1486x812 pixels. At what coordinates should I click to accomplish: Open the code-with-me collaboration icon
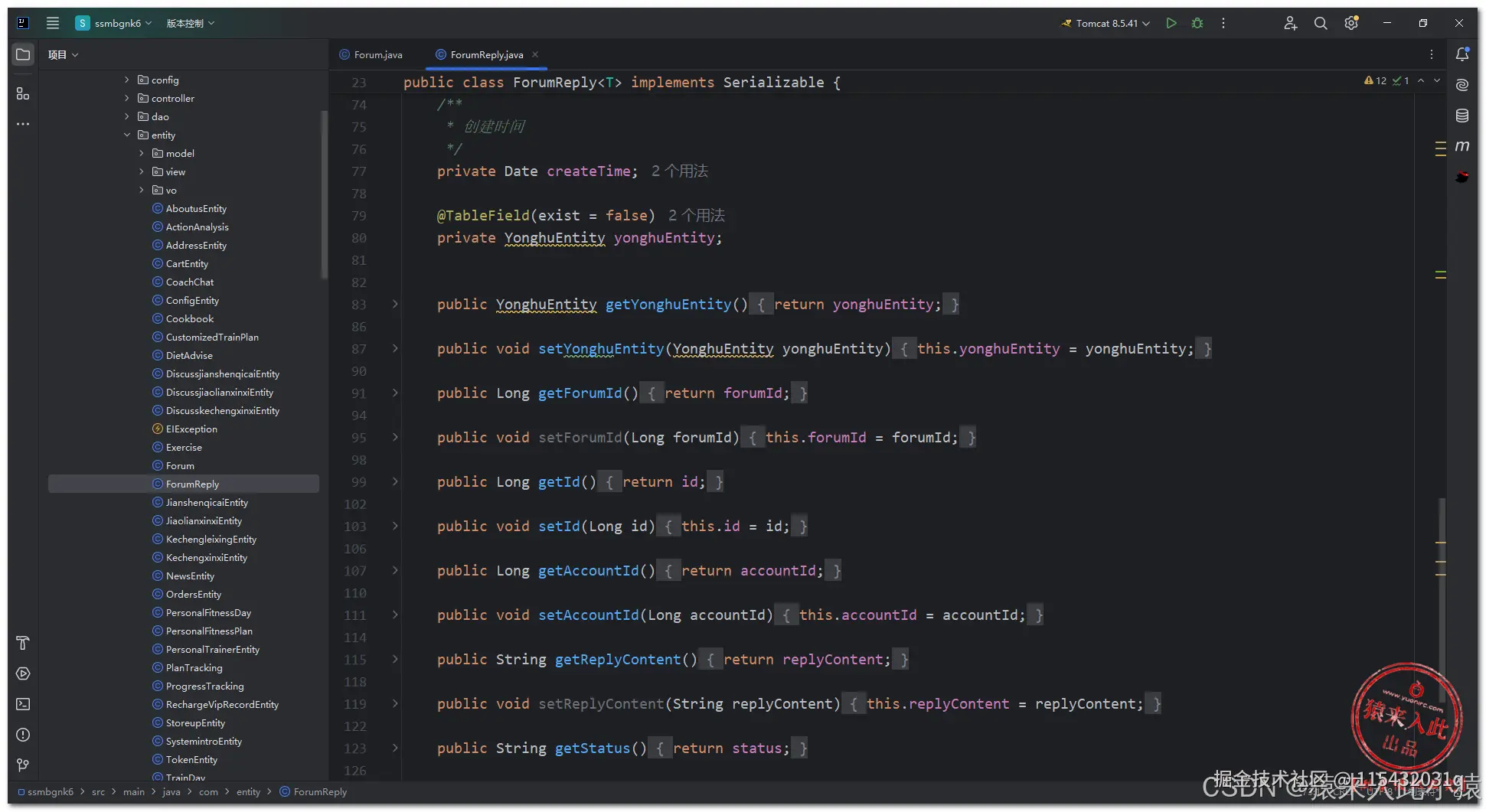pyautogui.click(x=1290, y=23)
